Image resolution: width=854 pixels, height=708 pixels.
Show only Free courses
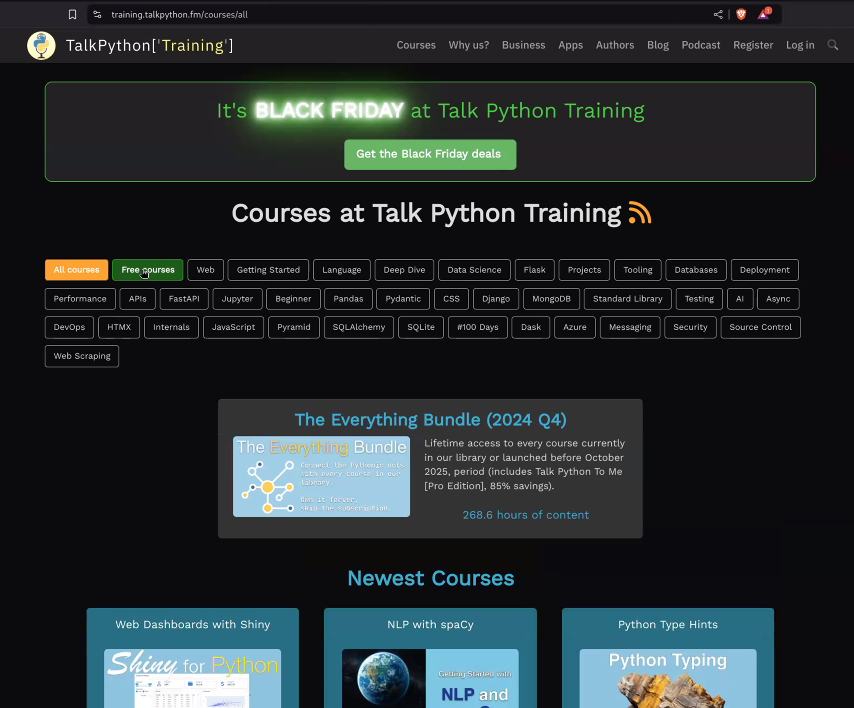[148, 270]
